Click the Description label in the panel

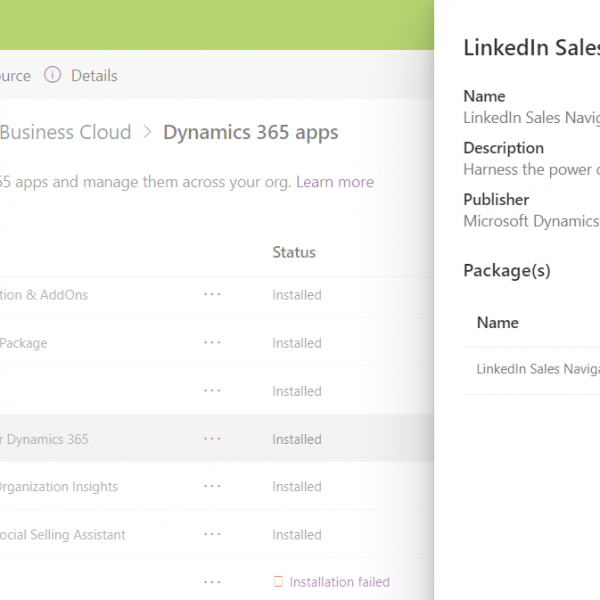[503, 148]
